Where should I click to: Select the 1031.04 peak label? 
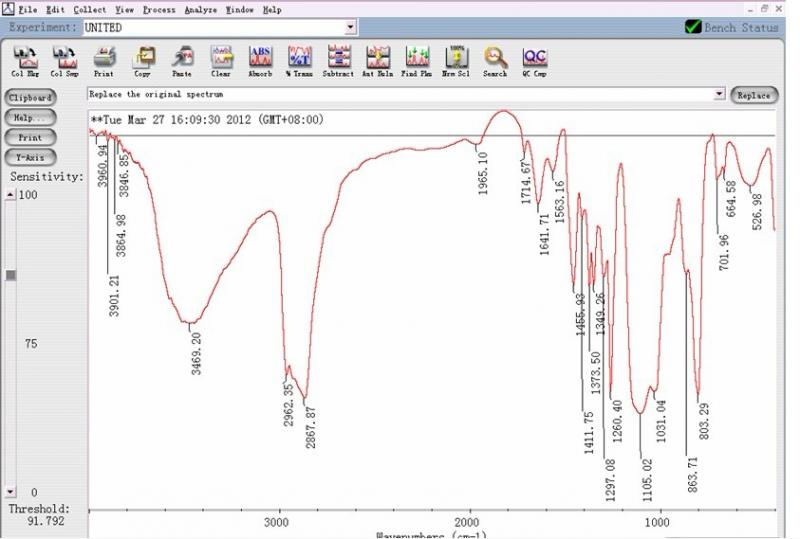click(x=661, y=421)
